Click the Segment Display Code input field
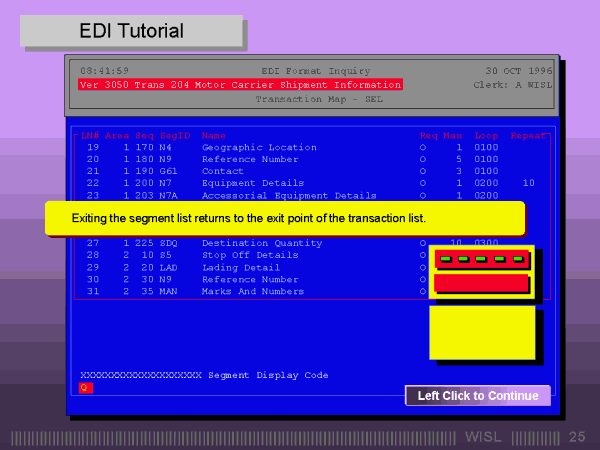 (86, 388)
